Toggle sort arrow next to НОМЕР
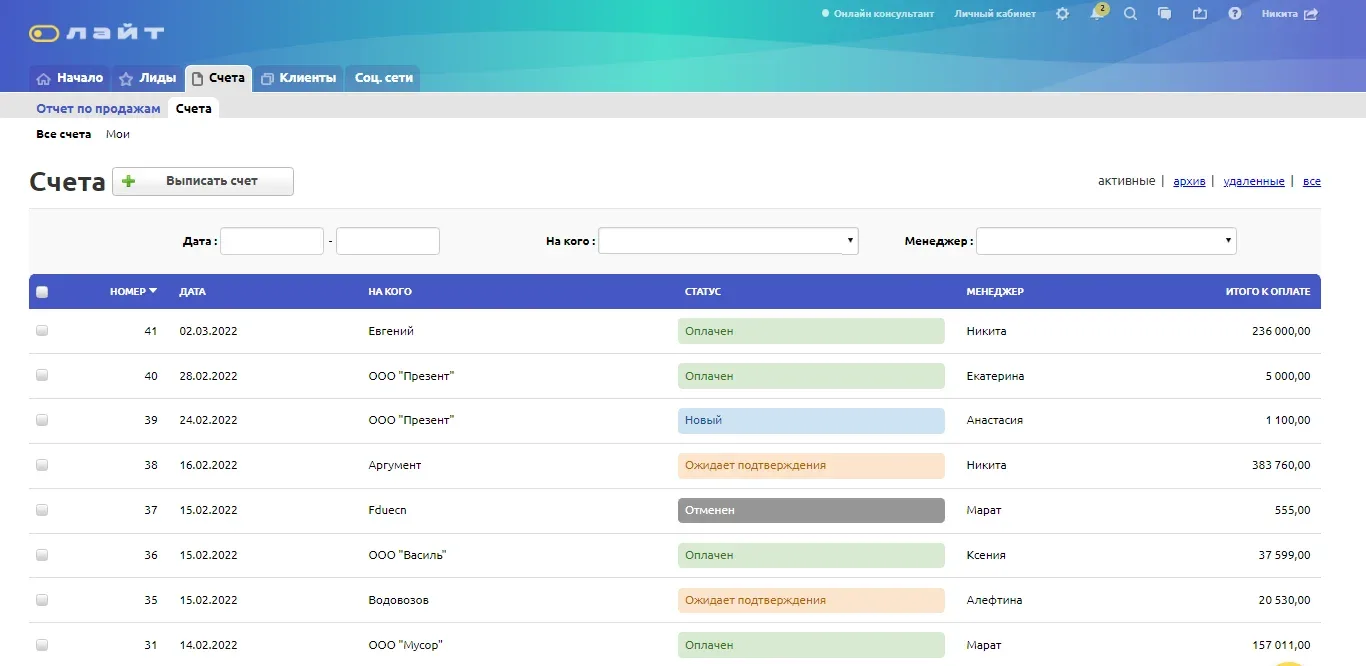Screen dimensions: 1366x666 153,292
